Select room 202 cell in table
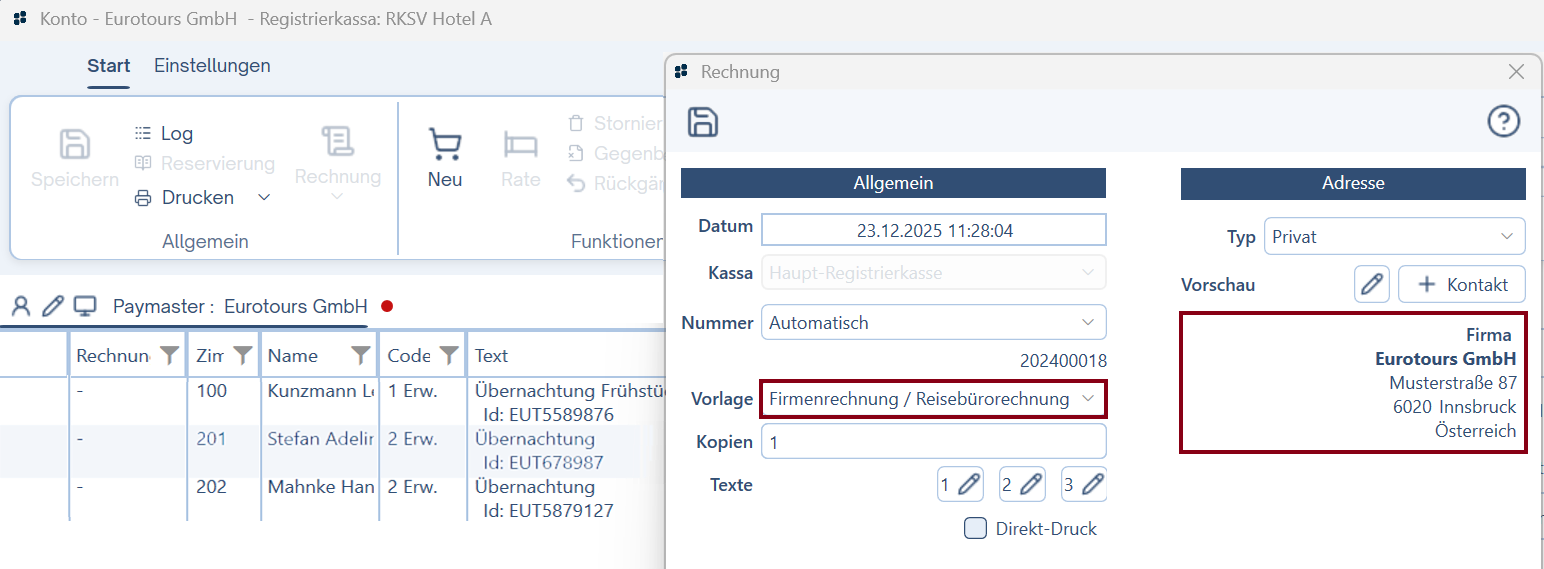The width and height of the screenshot is (1544, 569). point(224,497)
